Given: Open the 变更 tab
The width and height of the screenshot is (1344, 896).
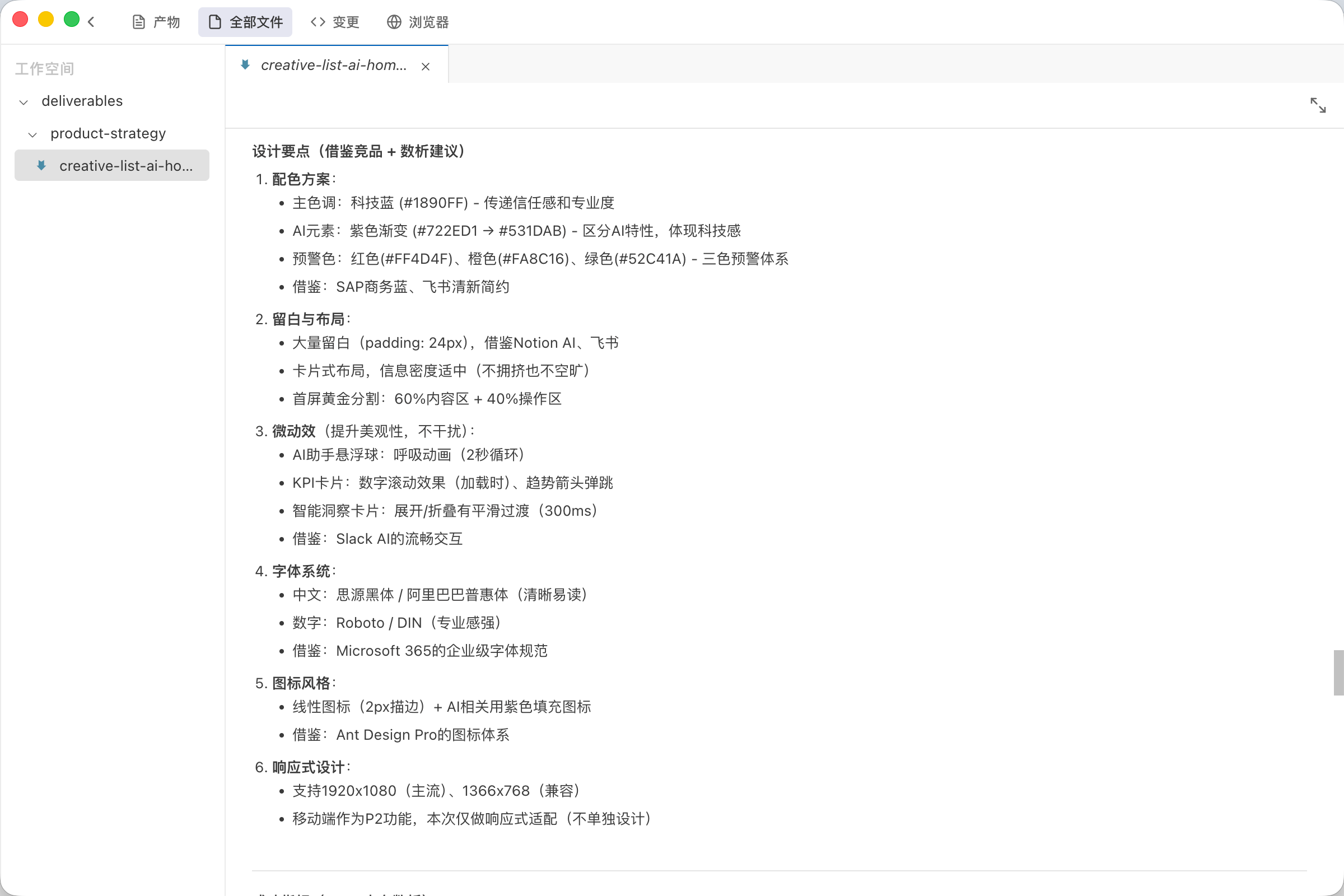Looking at the screenshot, I should click(335, 22).
